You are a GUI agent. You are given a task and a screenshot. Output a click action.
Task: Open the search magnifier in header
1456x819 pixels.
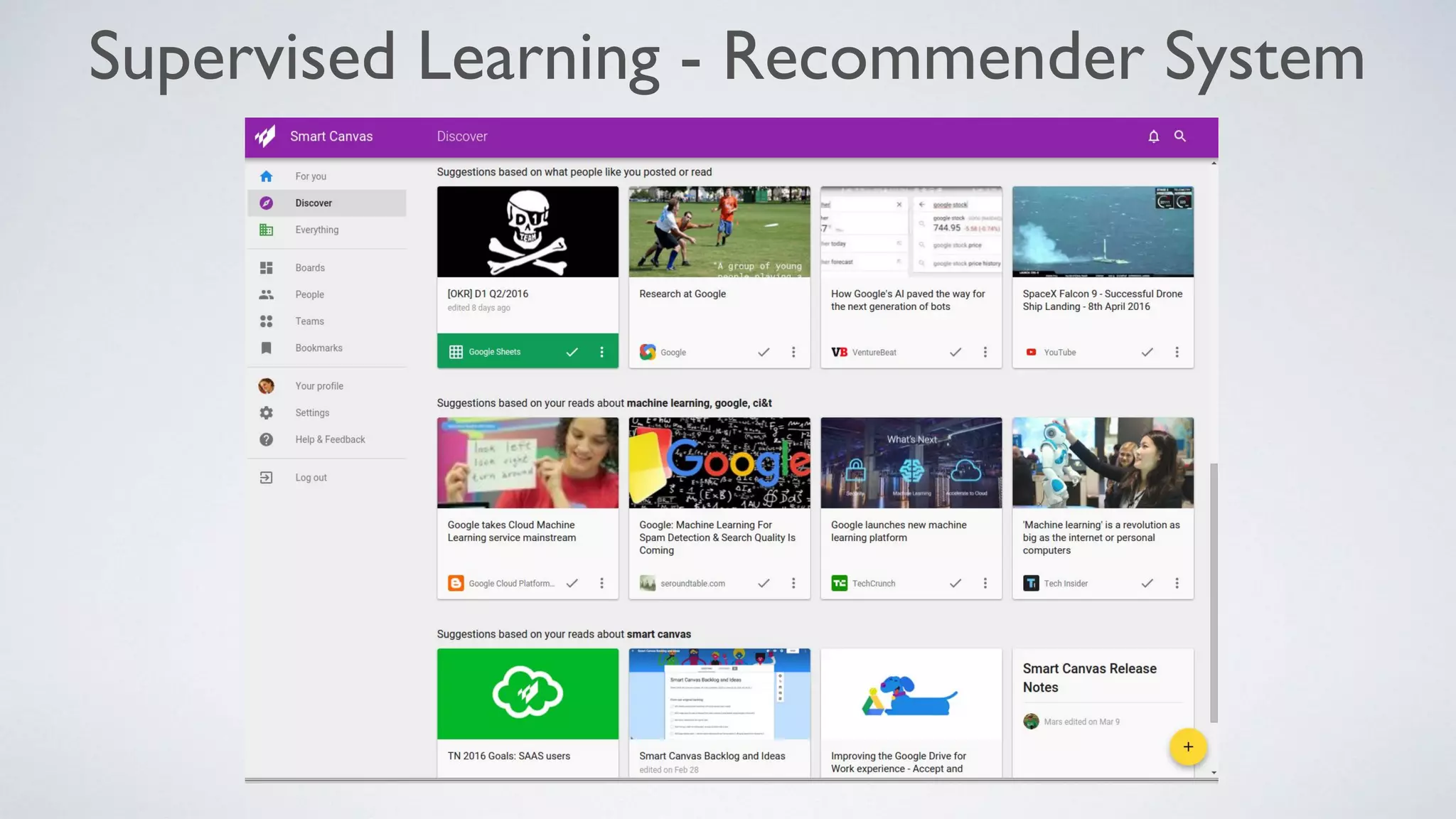point(1180,136)
